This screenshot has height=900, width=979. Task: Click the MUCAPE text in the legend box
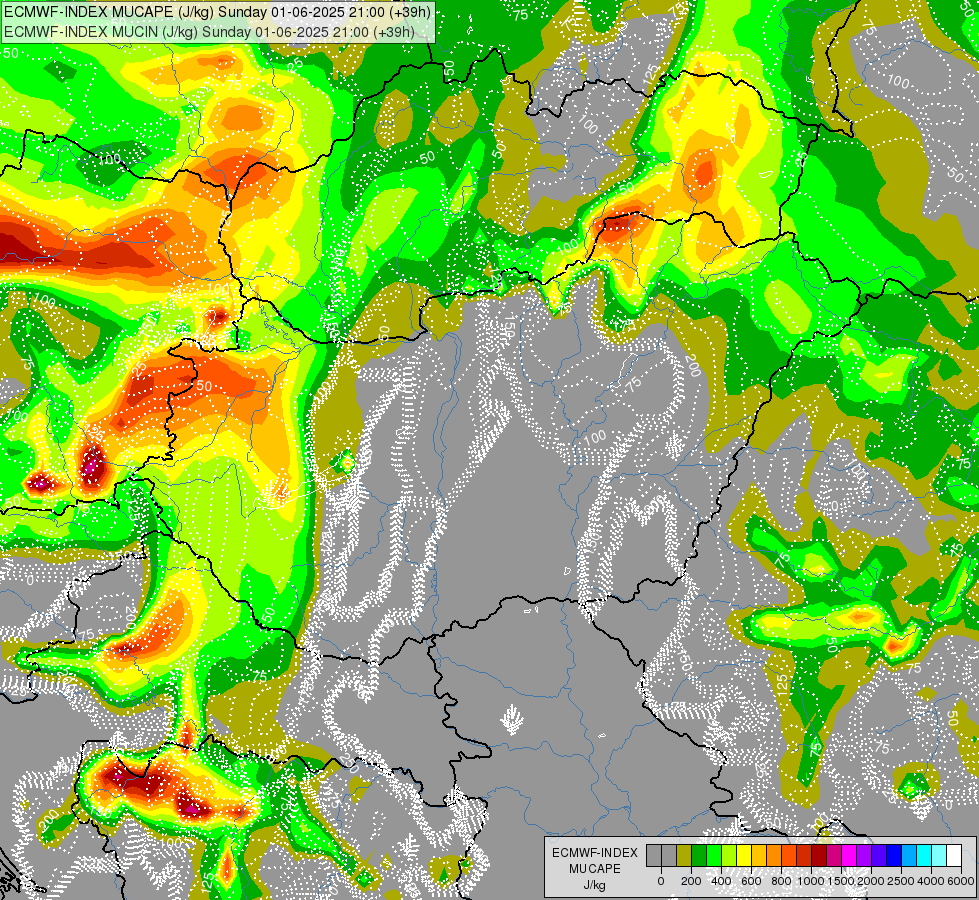click(x=595, y=869)
